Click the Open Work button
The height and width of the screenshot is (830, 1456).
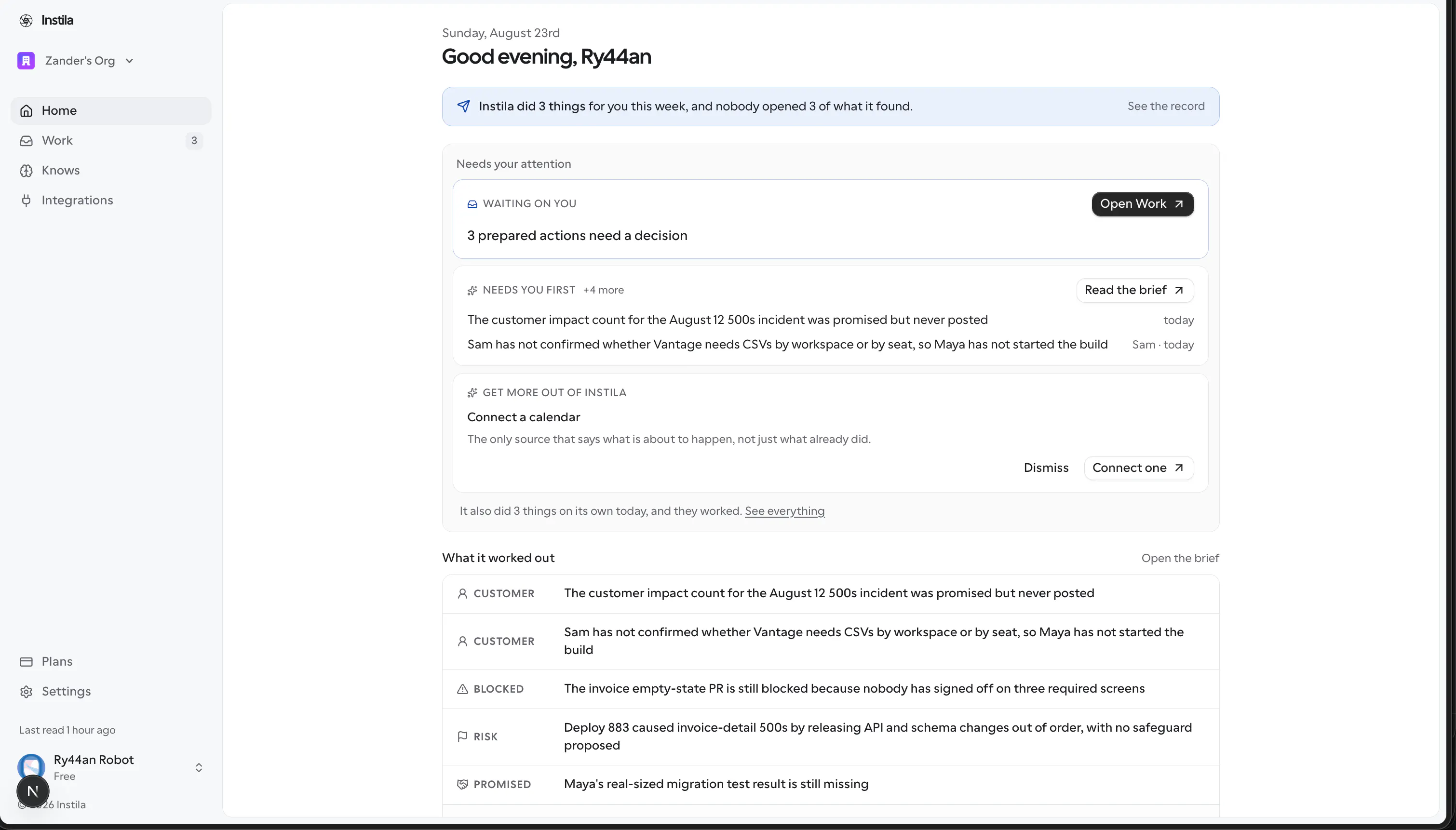coord(1143,204)
